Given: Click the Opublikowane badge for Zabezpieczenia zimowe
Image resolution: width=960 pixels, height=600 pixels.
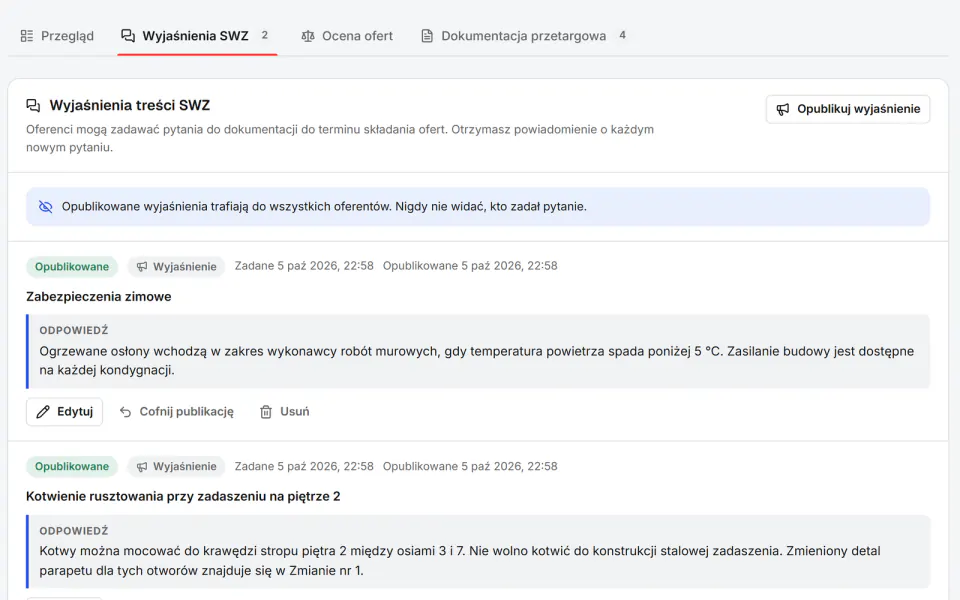Looking at the screenshot, I should click(x=72, y=266).
